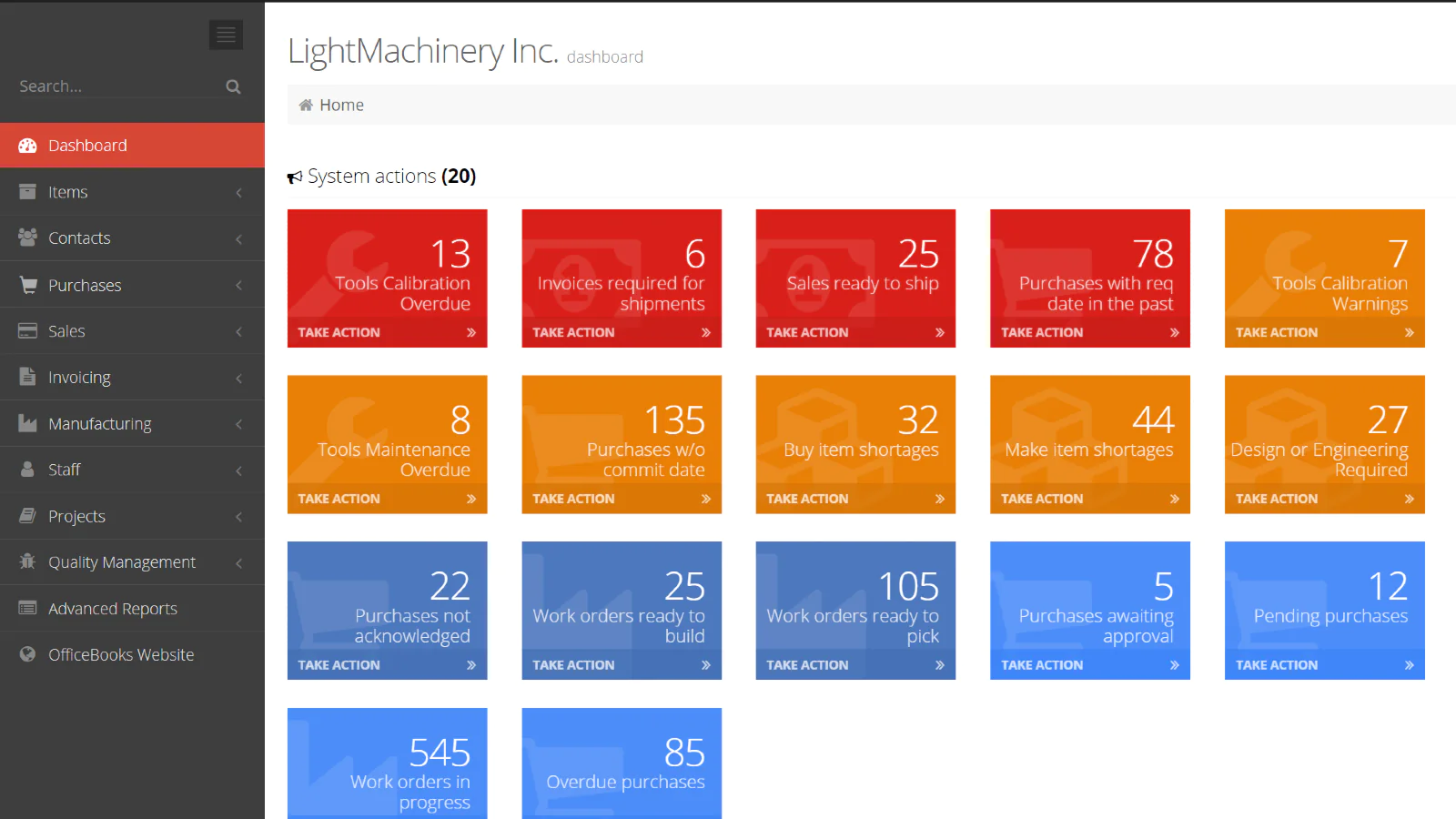Click arrow icon on Sales ready to ship card
Image resolution: width=1456 pixels, height=819 pixels.
[940, 333]
